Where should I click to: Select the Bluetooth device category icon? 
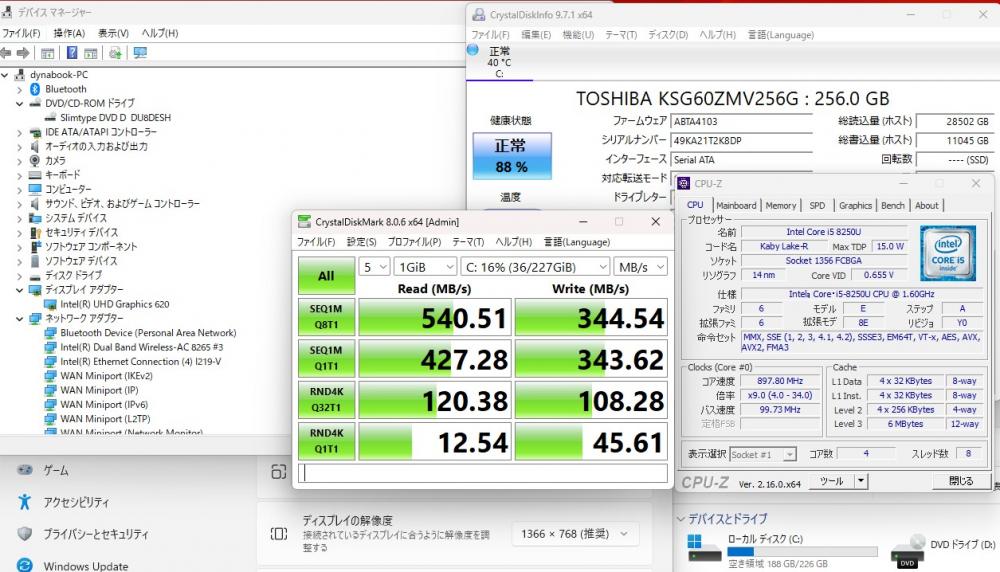coord(35,89)
